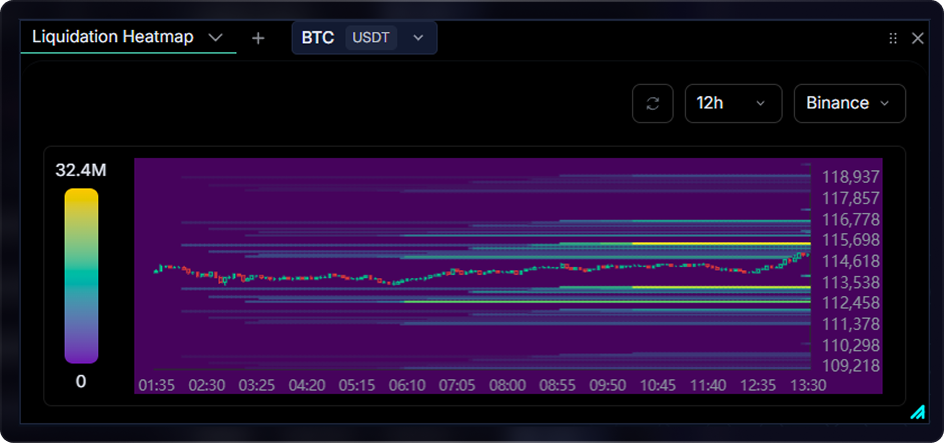
Task: Click the 110,298 price axis label
Action: [x=851, y=345]
